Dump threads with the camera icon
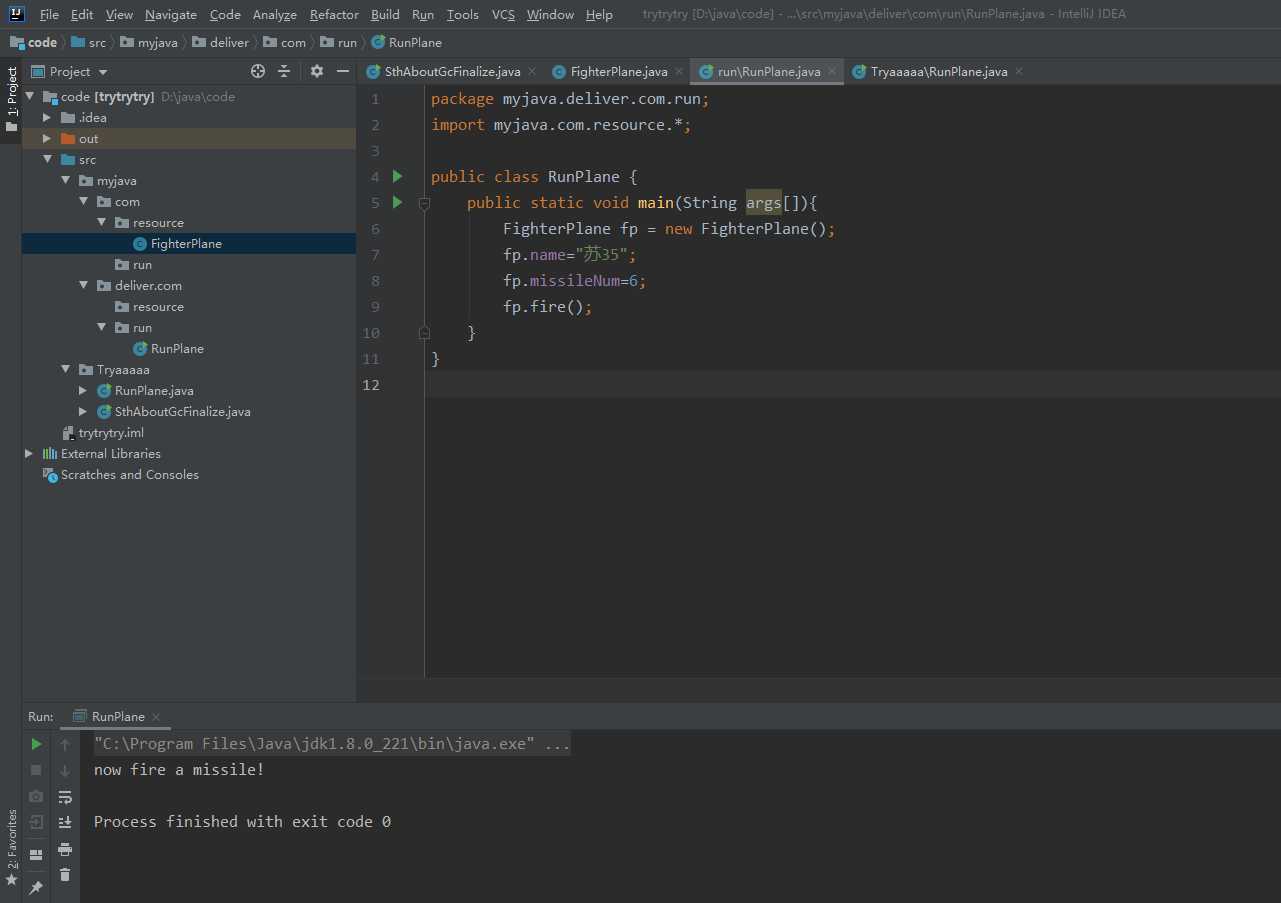 coord(36,796)
